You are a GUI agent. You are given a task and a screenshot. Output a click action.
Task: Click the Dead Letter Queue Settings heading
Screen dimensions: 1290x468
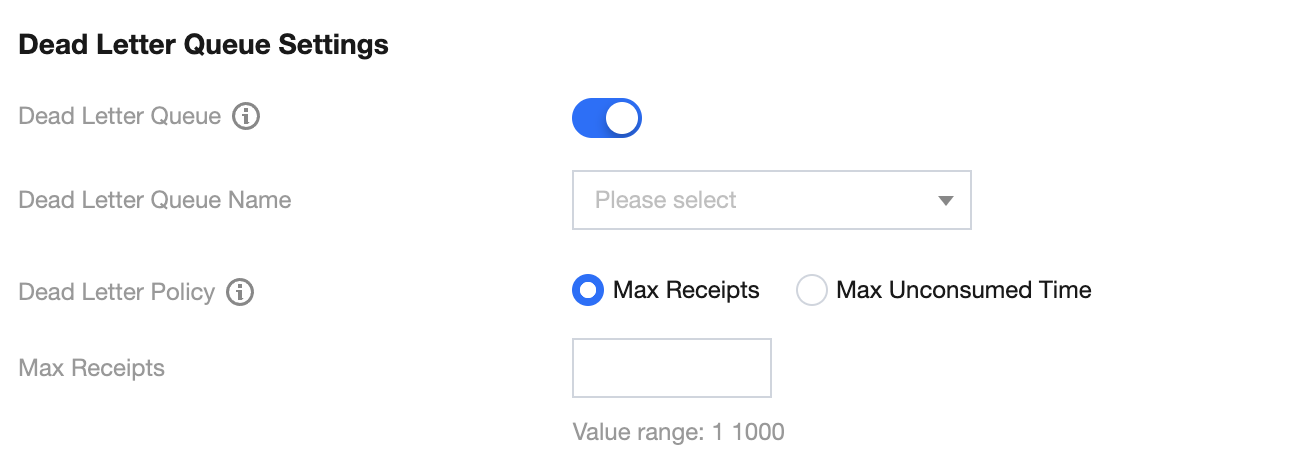click(x=204, y=45)
